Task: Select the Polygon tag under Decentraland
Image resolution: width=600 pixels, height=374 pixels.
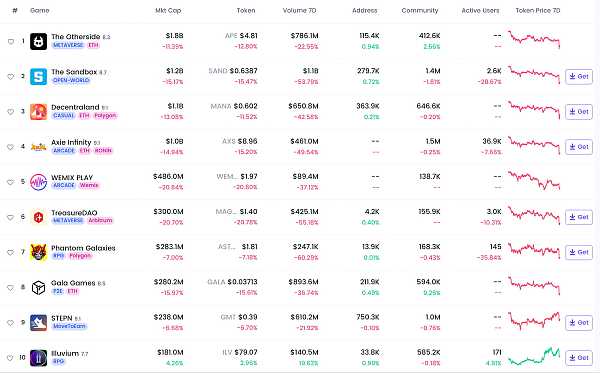Action: pyautogui.click(x=105, y=116)
